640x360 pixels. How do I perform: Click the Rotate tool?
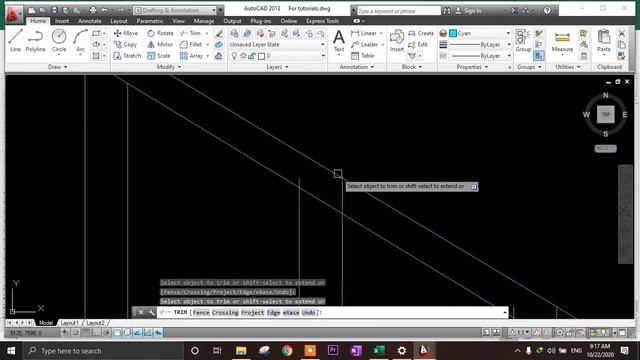click(x=160, y=33)
